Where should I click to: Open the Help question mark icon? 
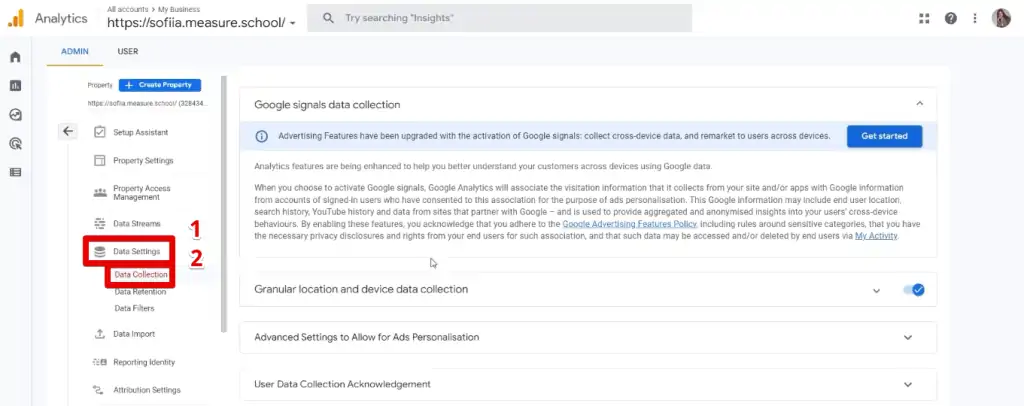tap(950, 18)
